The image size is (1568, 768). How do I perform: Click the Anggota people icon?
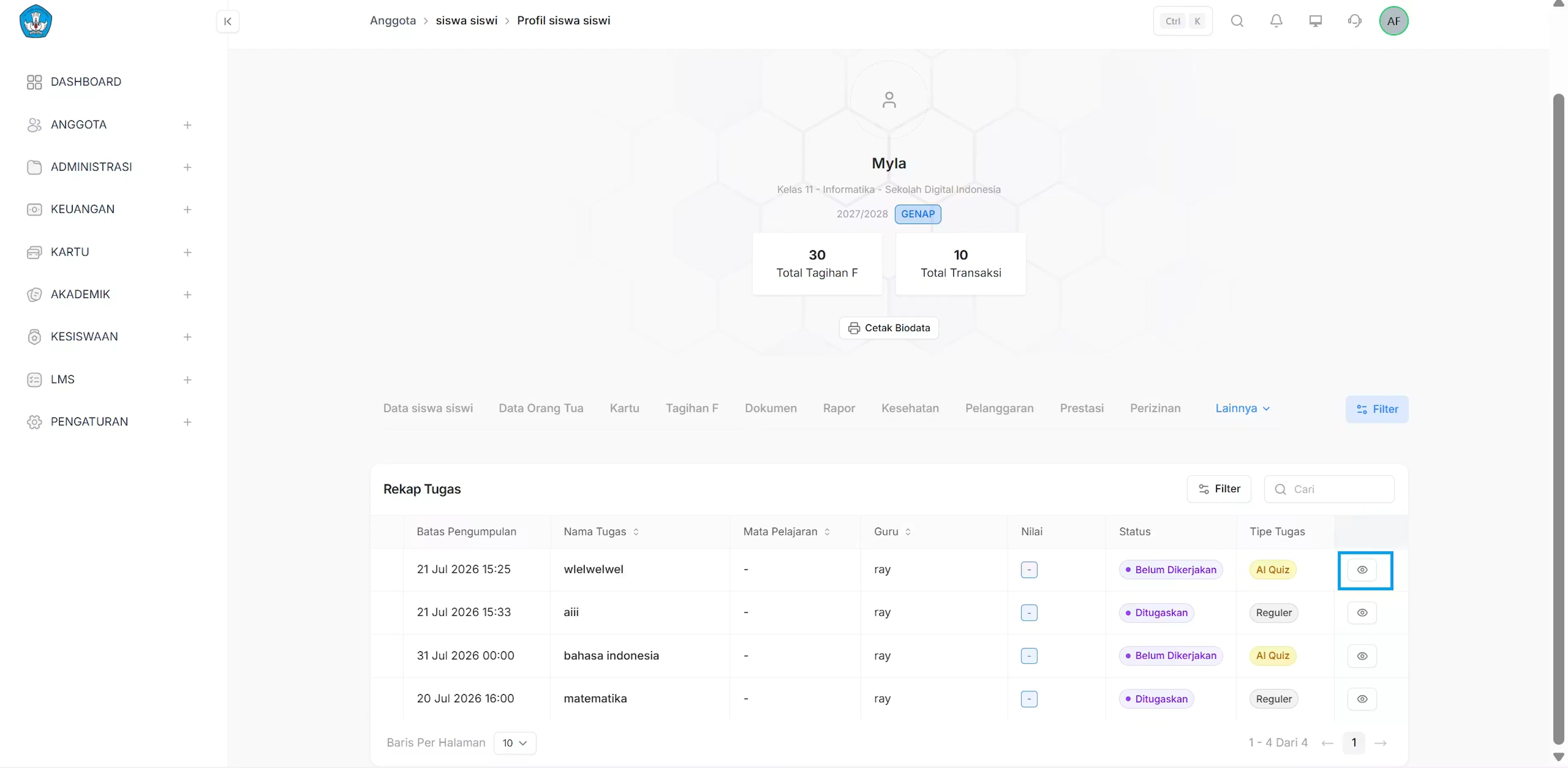click(x=34, y=125)
